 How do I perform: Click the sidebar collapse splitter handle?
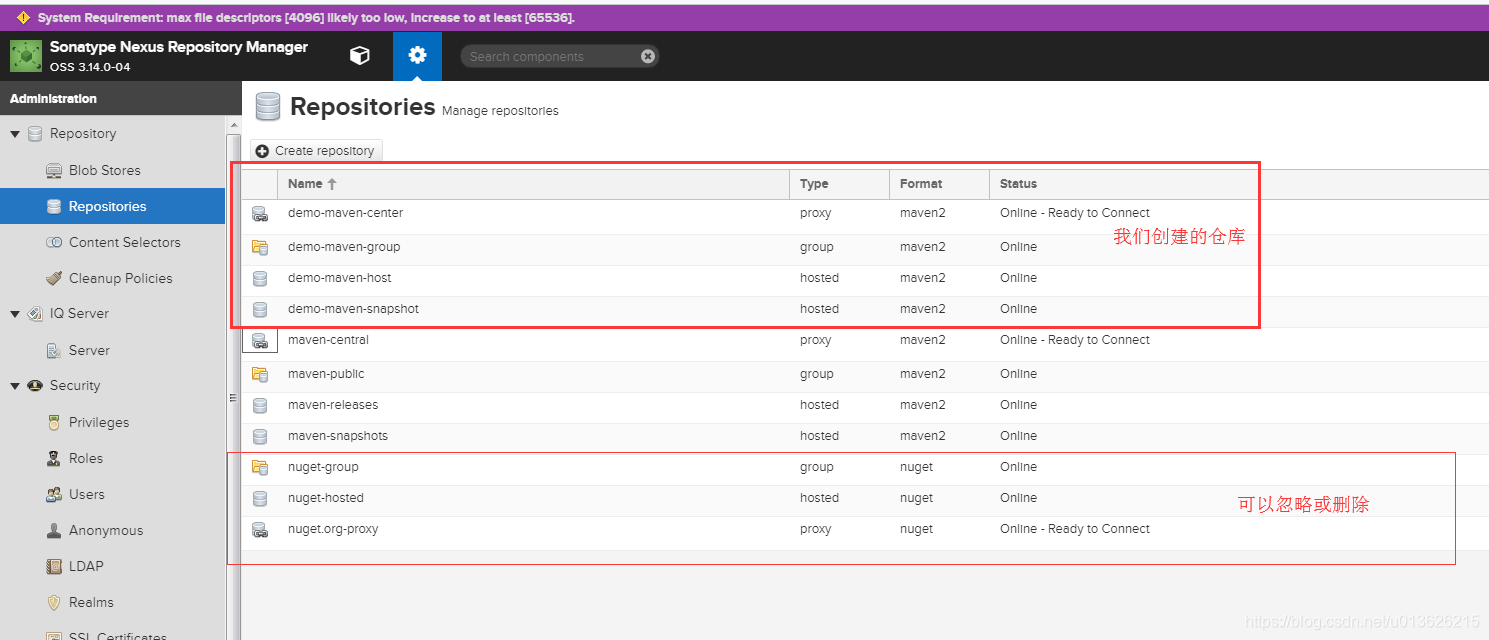coord(233,398)
